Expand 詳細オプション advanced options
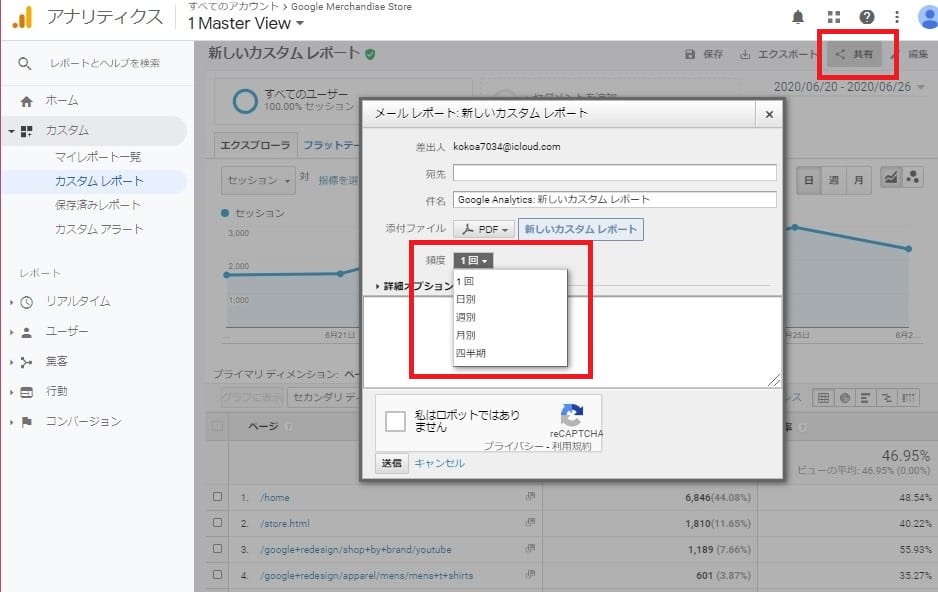The height and width of the screenshot is (592, 938). [414, 286]
